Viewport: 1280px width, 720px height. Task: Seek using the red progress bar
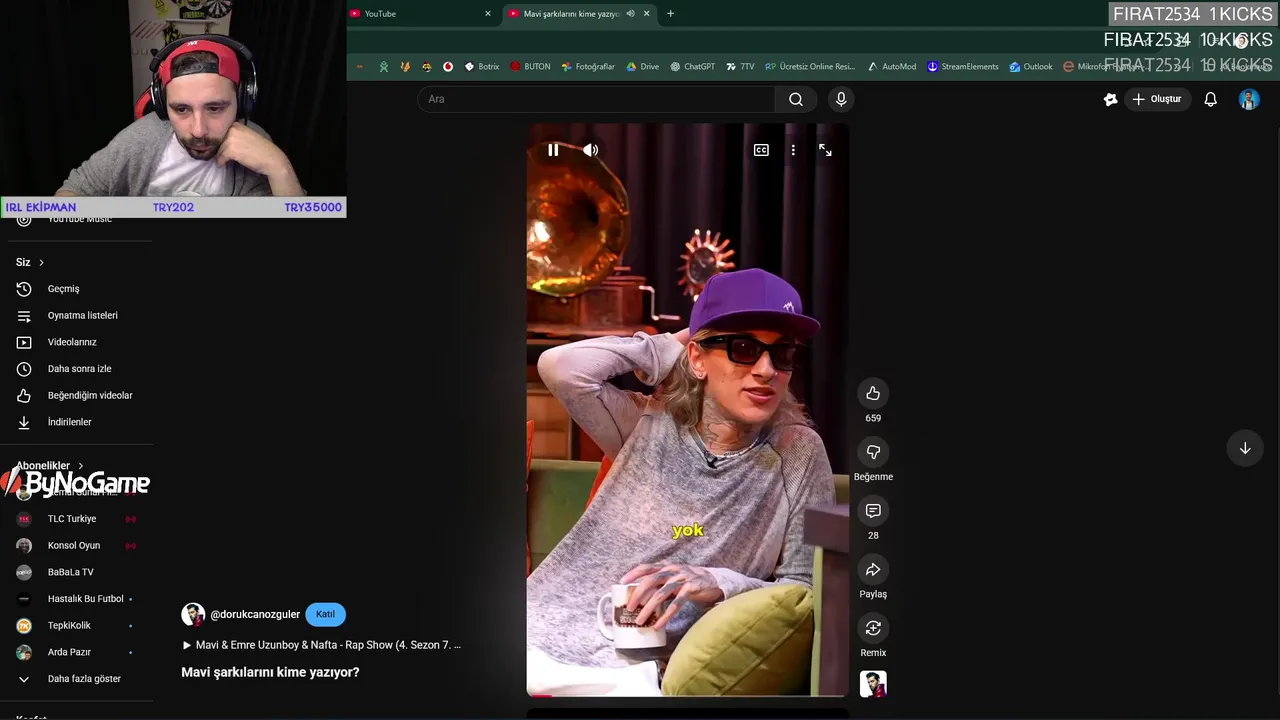688,694
